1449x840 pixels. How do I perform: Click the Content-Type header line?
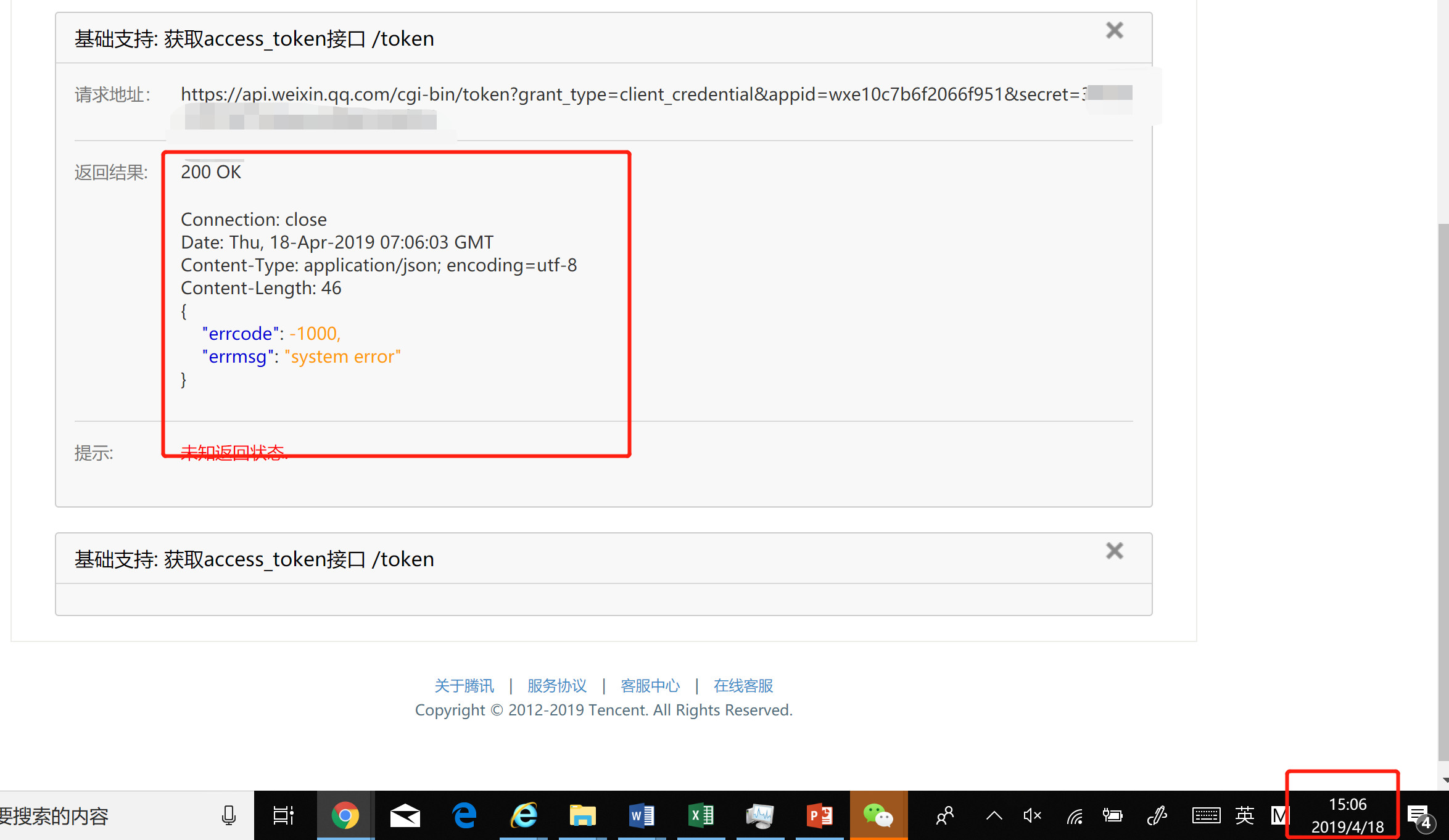379,265
